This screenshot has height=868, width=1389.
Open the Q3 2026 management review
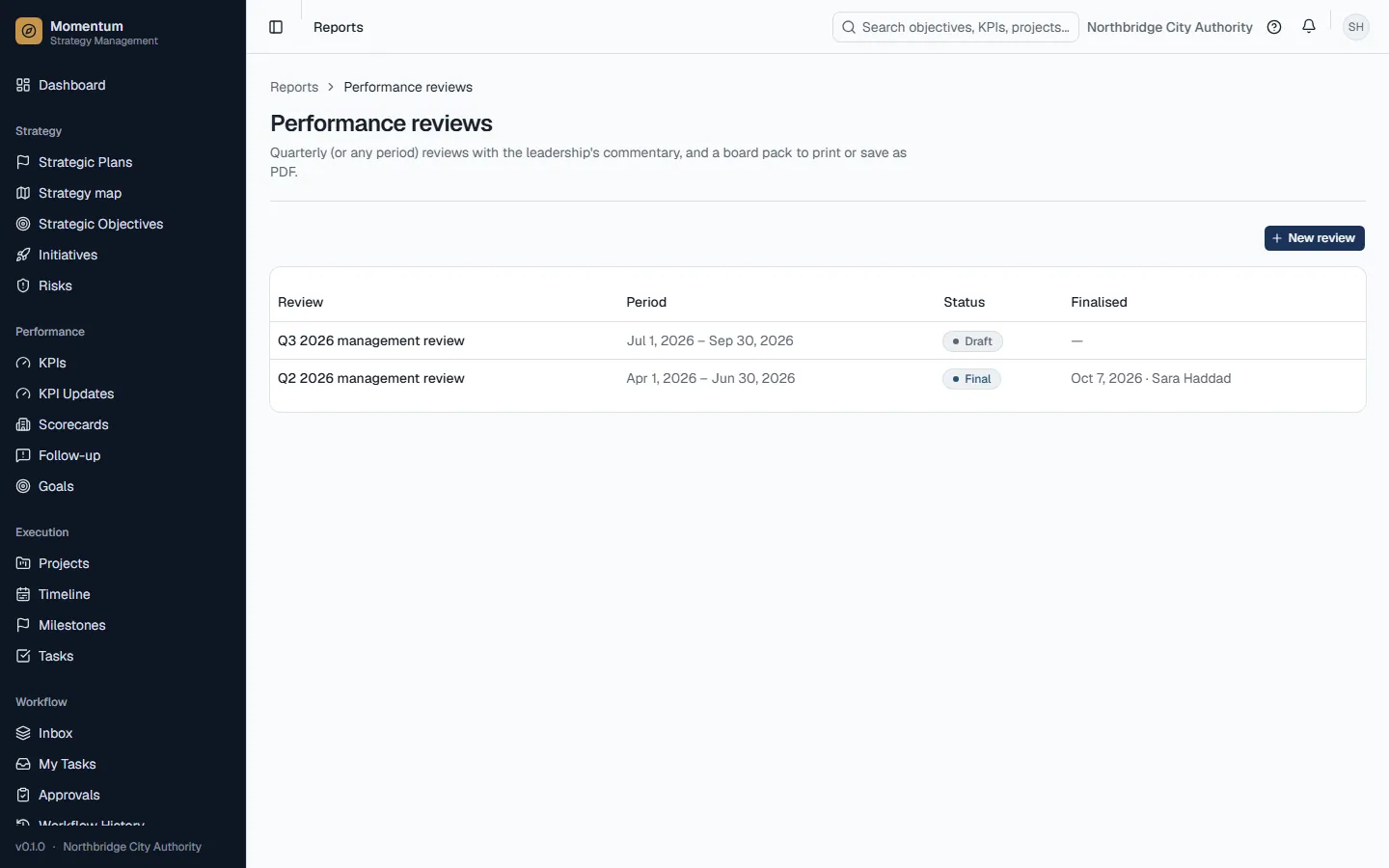coord(371,340)
